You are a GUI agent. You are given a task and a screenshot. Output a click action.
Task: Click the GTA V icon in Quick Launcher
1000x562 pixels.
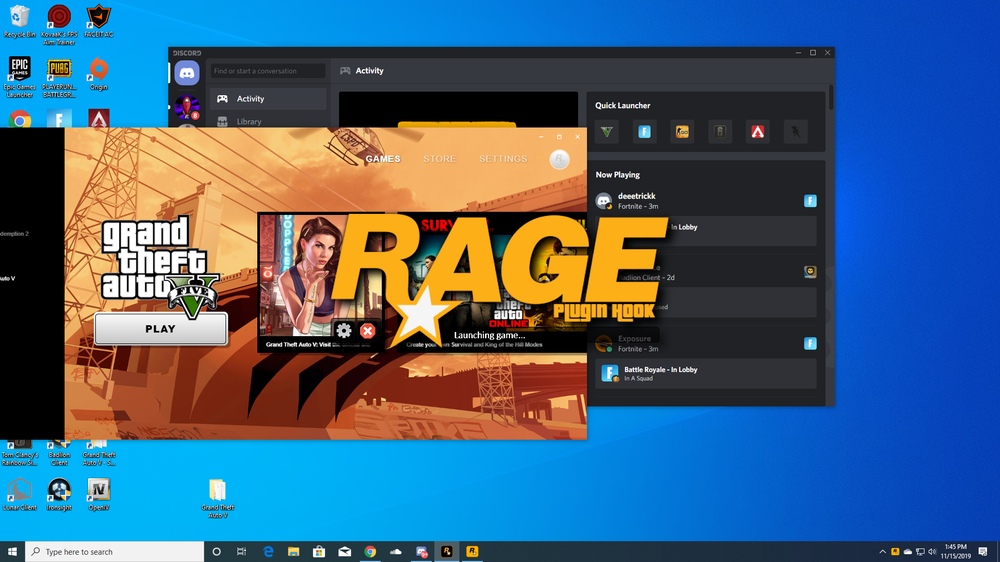point(607,132)
